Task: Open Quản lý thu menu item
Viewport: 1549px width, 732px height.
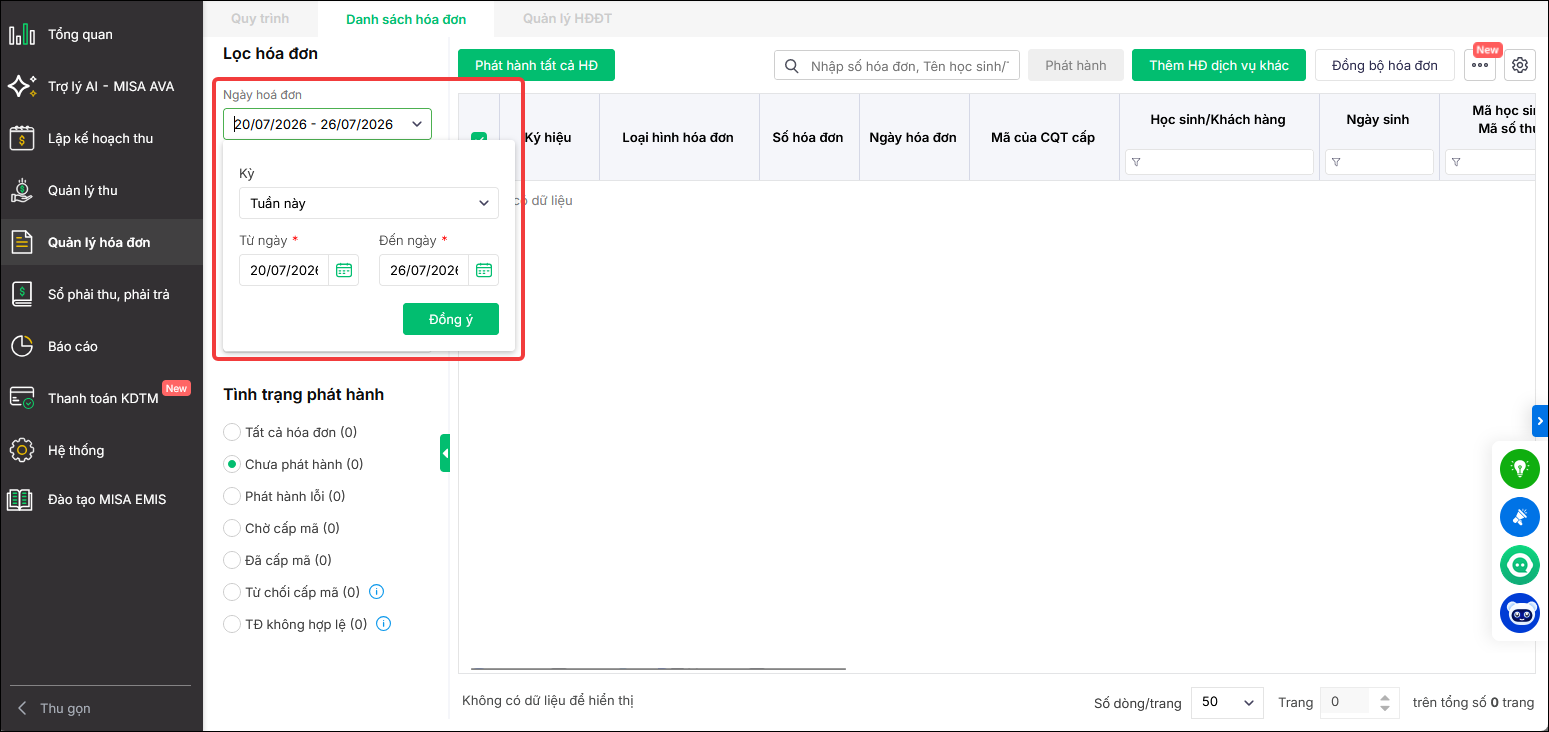Action: (101, 191)
